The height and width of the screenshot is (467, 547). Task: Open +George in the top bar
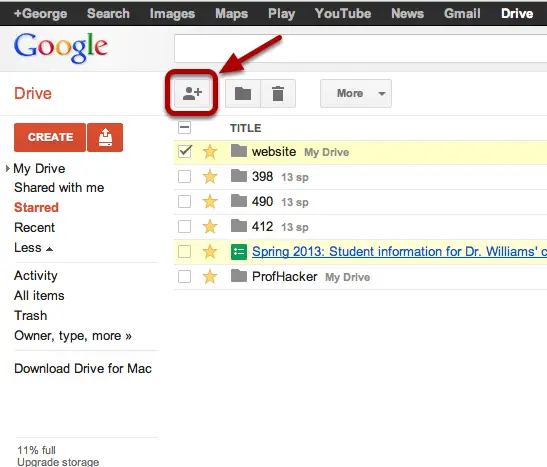coord(40,14)
